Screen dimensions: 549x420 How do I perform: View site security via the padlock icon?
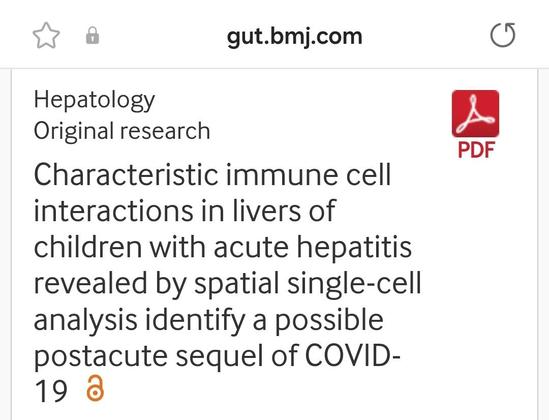[x=92, y=35]
